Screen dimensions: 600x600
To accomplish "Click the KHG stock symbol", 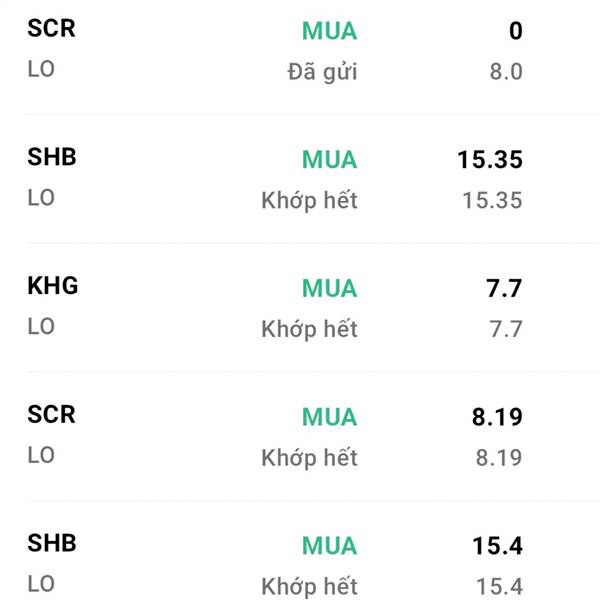I will [52, 286].
